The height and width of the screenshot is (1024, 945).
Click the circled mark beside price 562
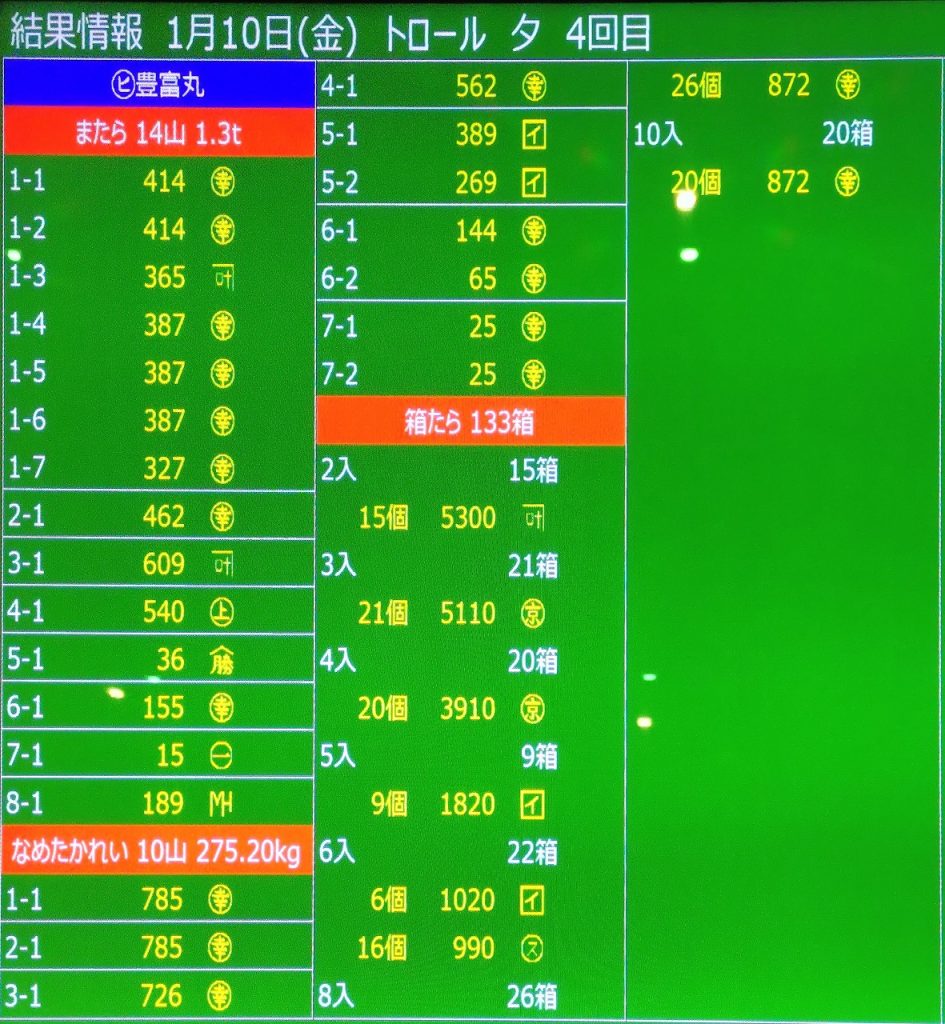[535, 87]
